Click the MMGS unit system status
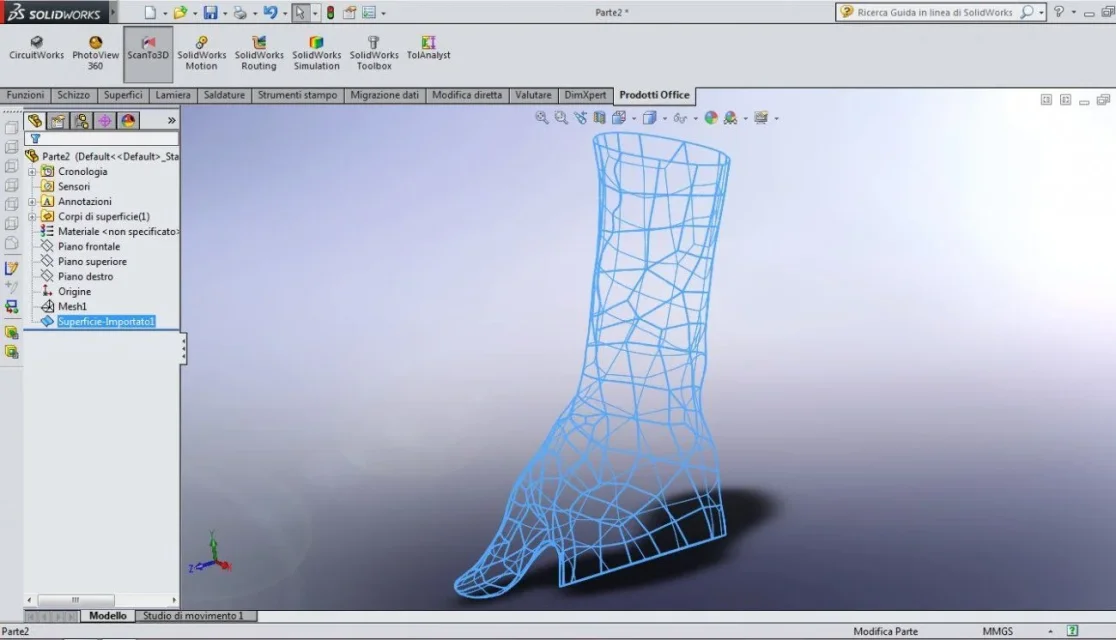 coord(997,631)
